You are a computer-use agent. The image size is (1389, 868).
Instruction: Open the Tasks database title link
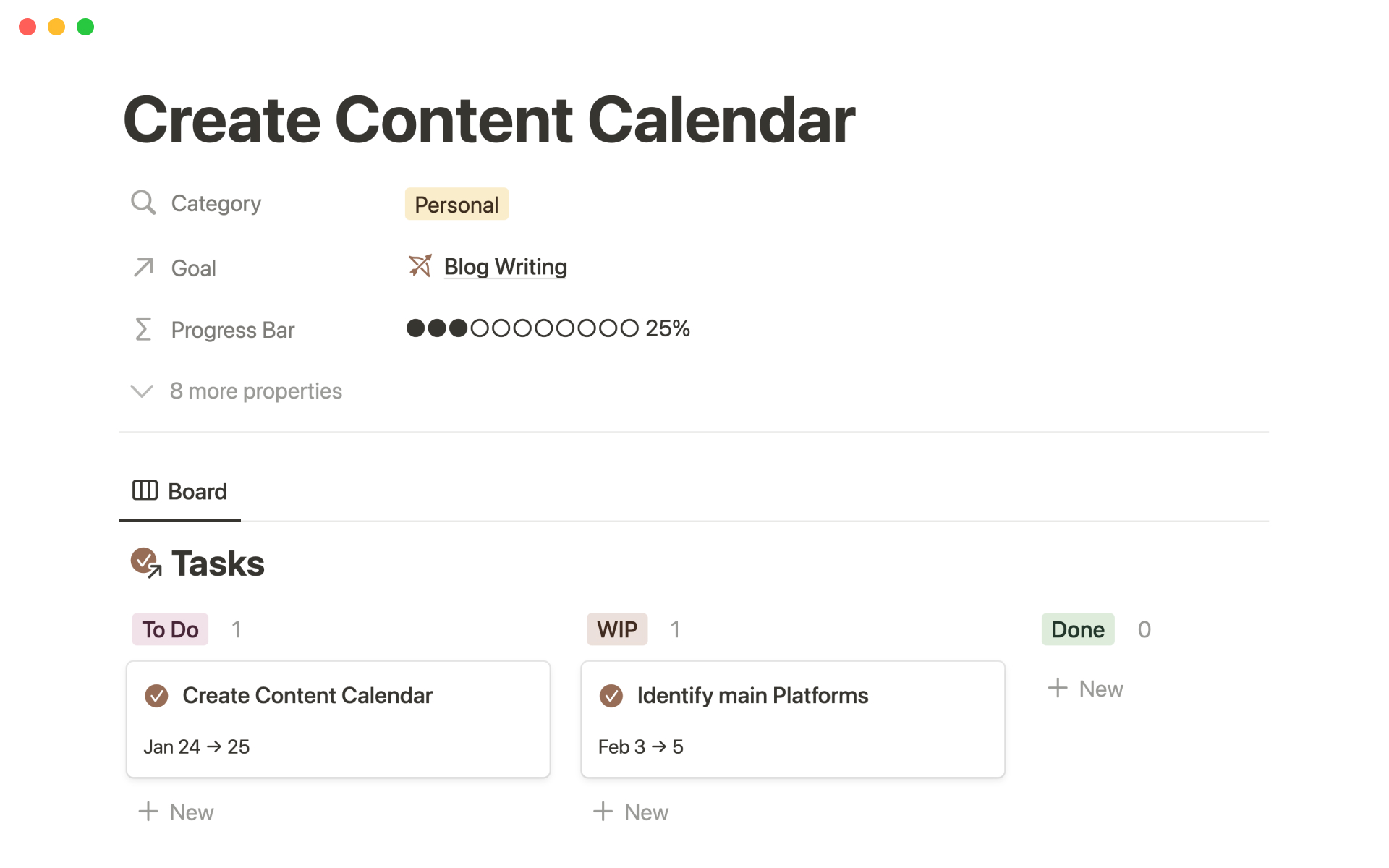(218, 563)
